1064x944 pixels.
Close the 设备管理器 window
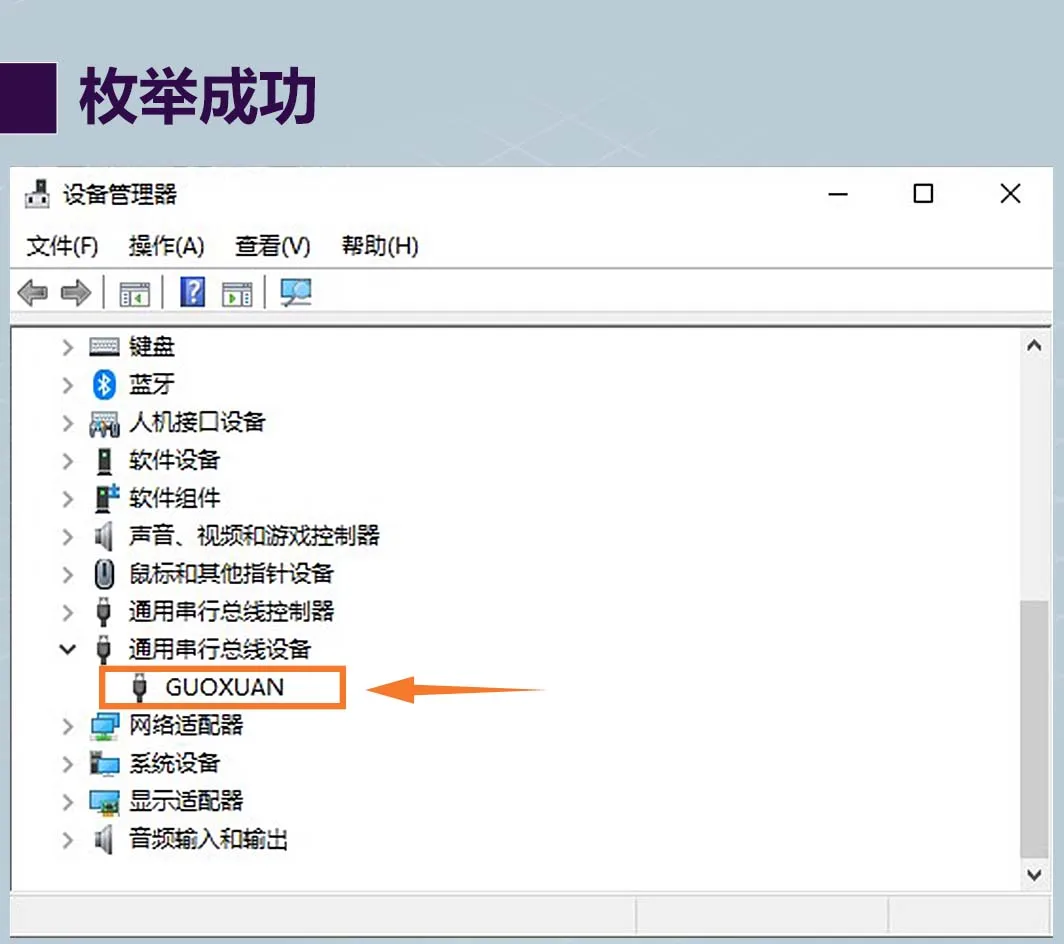1010,194
